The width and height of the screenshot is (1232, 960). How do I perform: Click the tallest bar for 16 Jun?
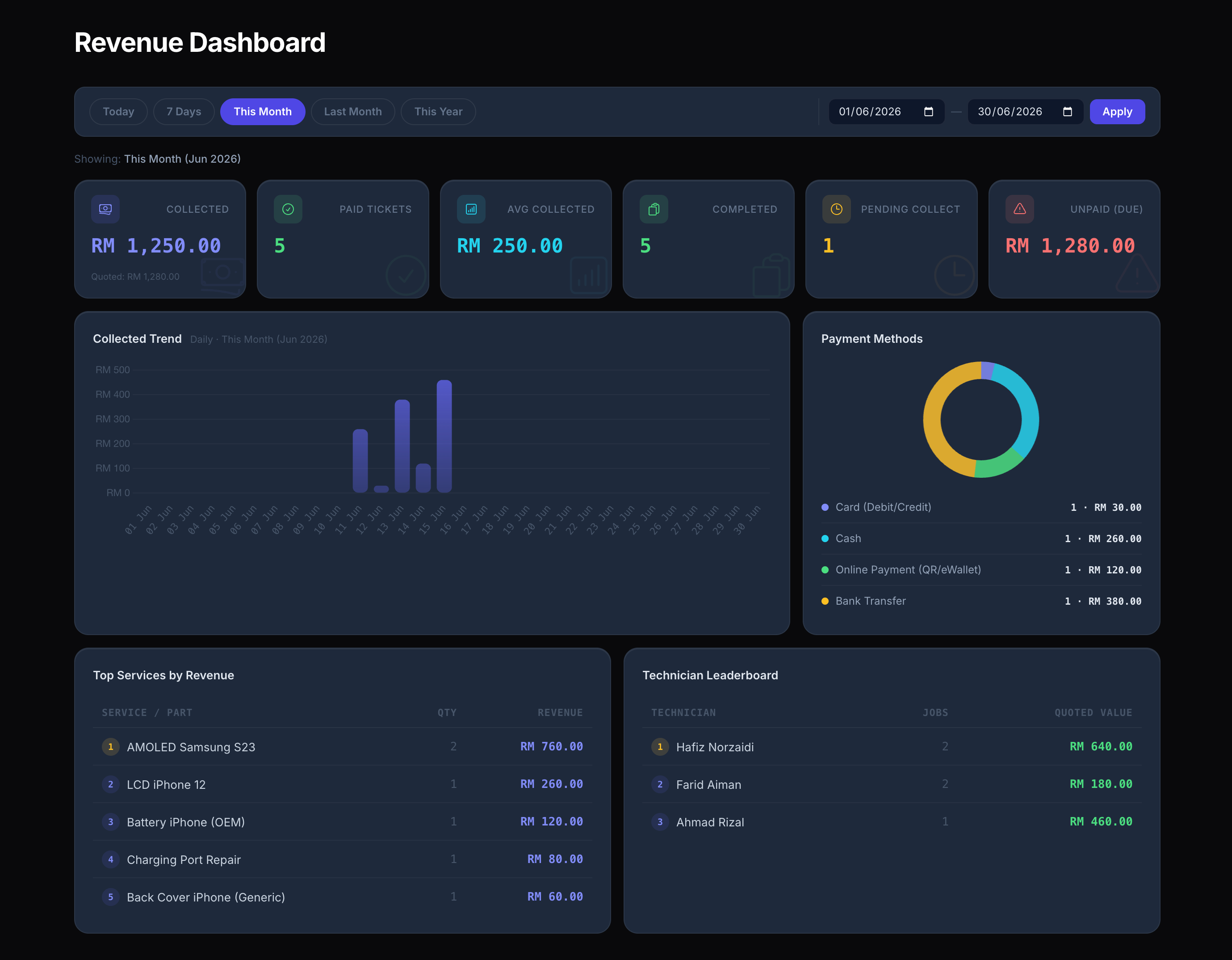(444, 436)
